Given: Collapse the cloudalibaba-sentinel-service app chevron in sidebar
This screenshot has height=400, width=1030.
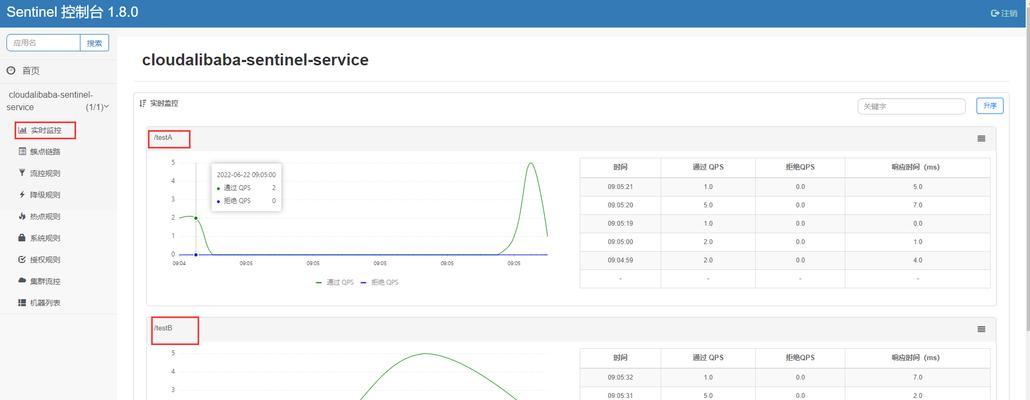Looking at the screenshot, I should coord(106,107).
